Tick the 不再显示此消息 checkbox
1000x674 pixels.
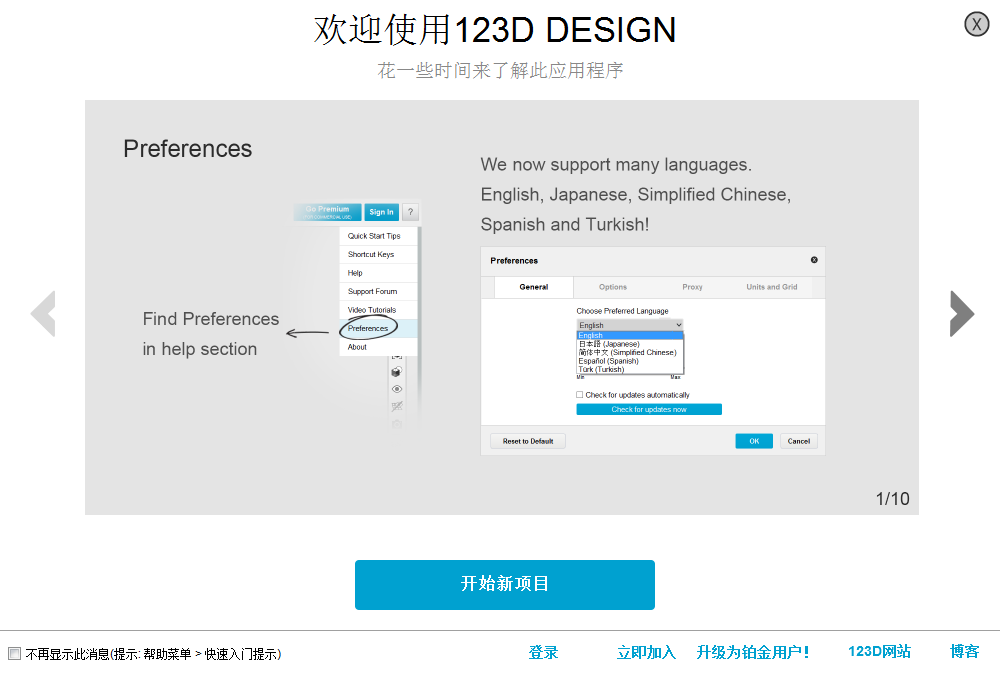[x=15, y=654]
